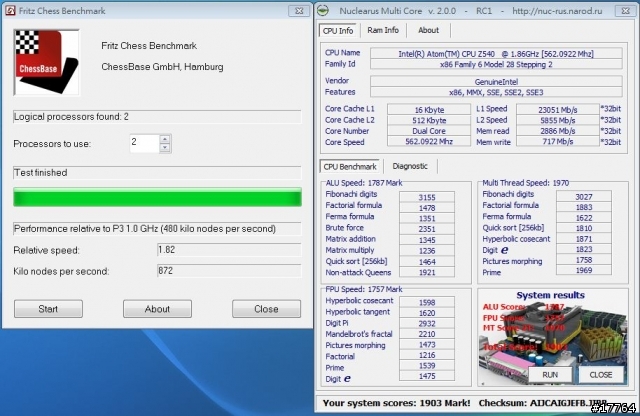Open About in Fritz Chess Benchmark
Viewport: 640px width, 416px height.
click(x=157, y=309)
